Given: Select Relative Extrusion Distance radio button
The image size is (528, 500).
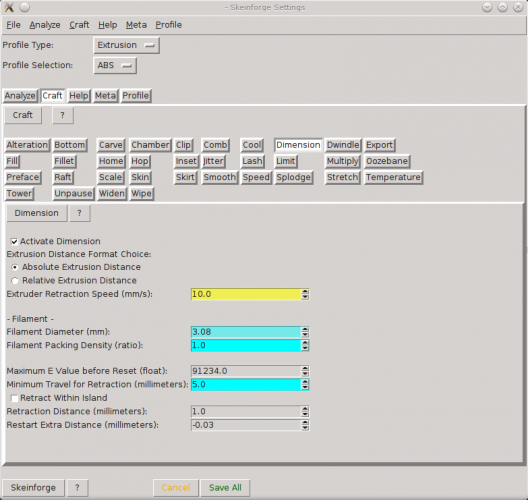Looking at the screenshot, I should tap(15, 281).
